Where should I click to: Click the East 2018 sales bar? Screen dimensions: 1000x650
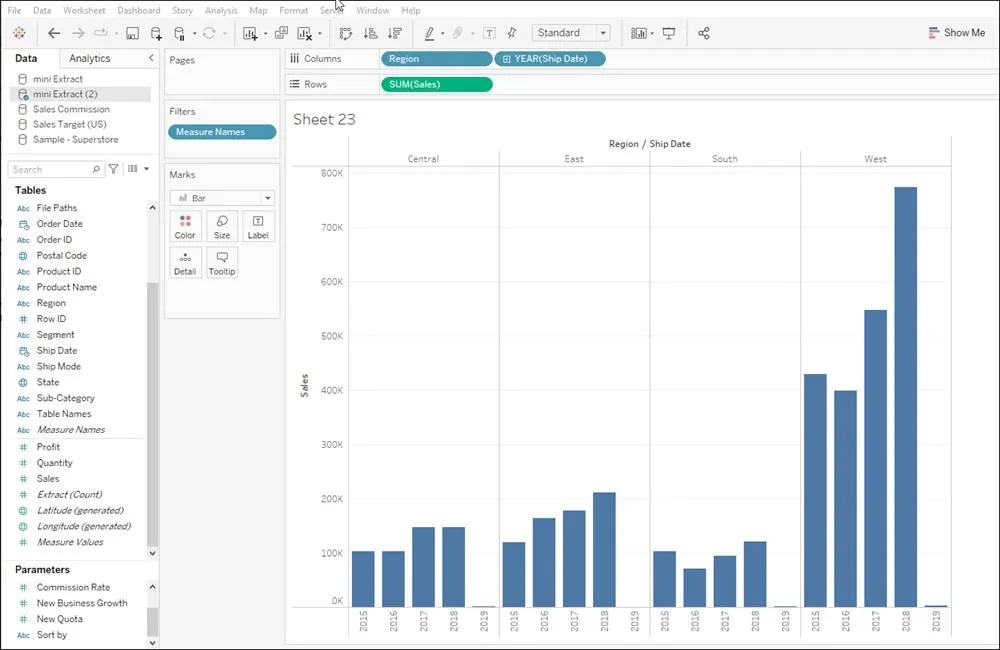click(x=604, y=550)
